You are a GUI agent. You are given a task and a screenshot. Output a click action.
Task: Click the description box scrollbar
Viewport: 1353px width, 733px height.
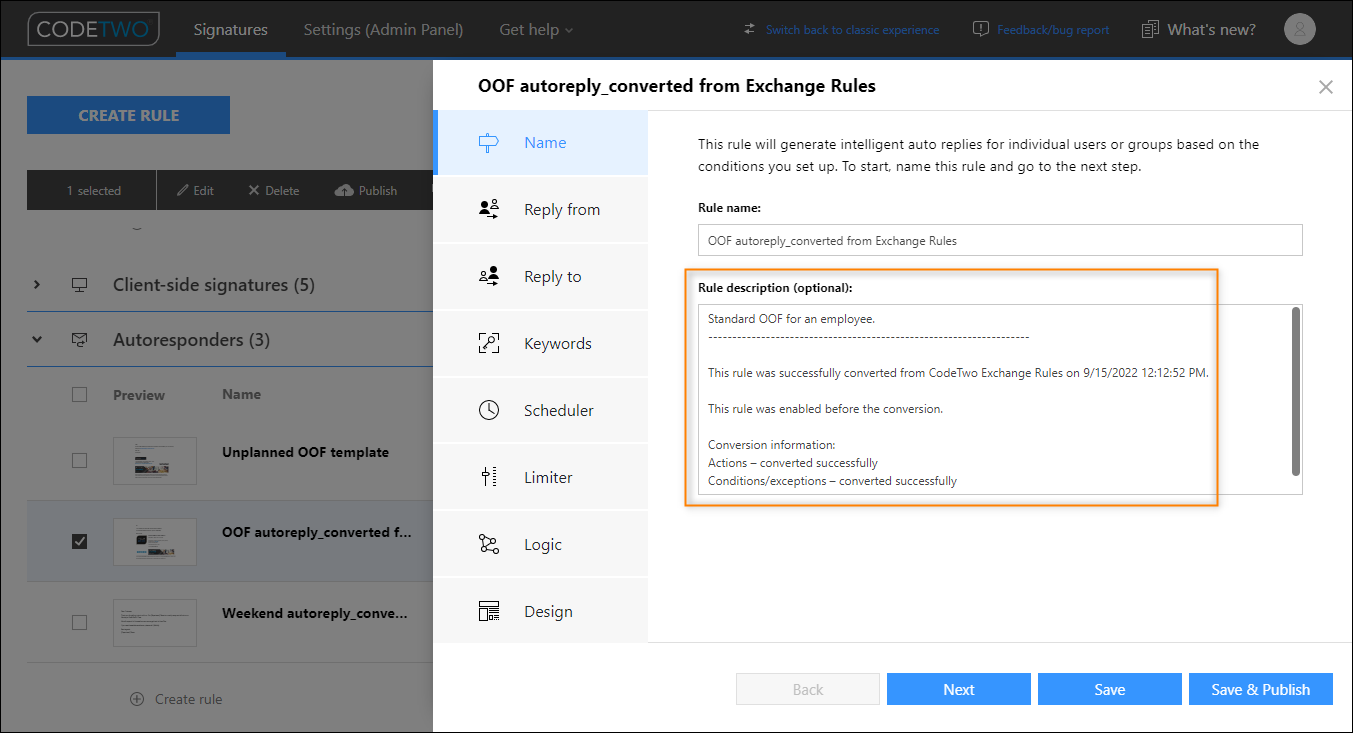[x=1296, y=391]
